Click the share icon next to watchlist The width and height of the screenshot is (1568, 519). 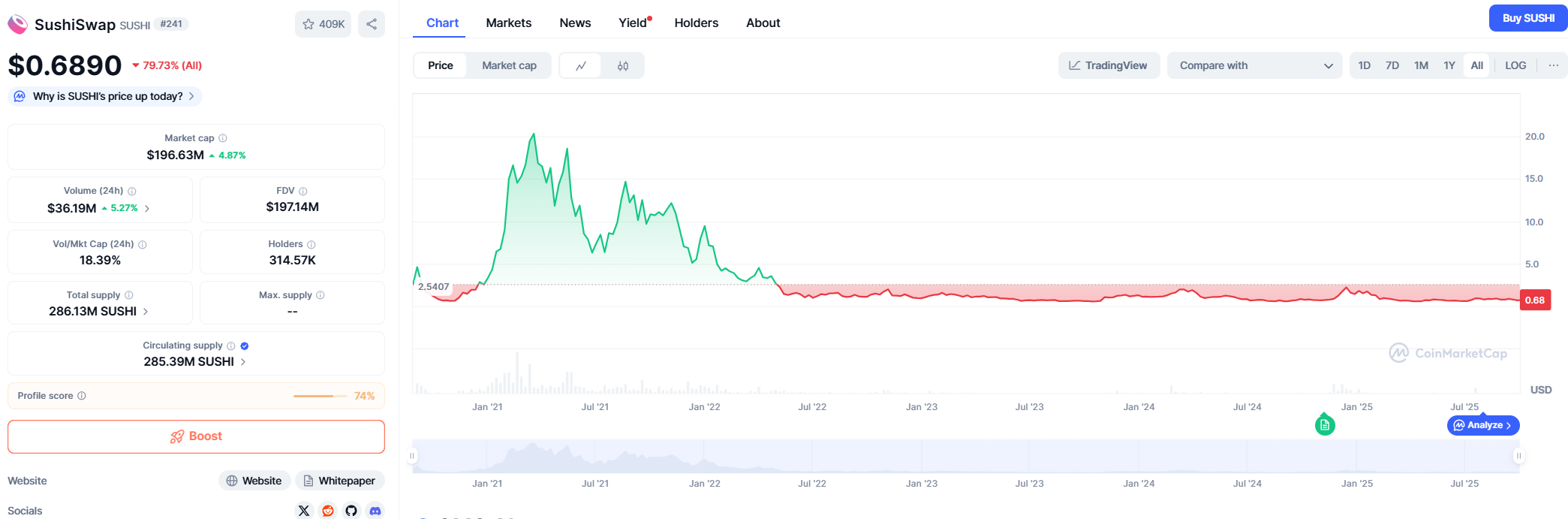tap(372, 24)
